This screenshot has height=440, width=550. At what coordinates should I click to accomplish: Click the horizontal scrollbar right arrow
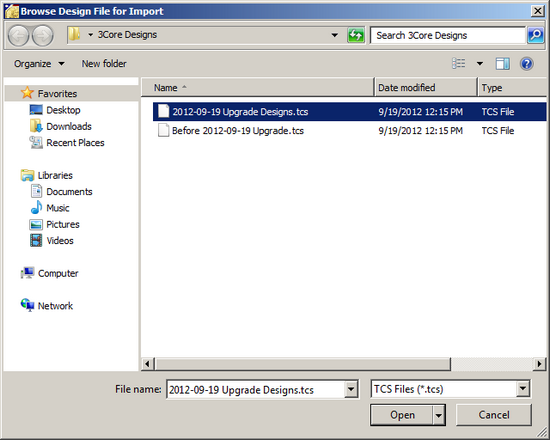539,364
